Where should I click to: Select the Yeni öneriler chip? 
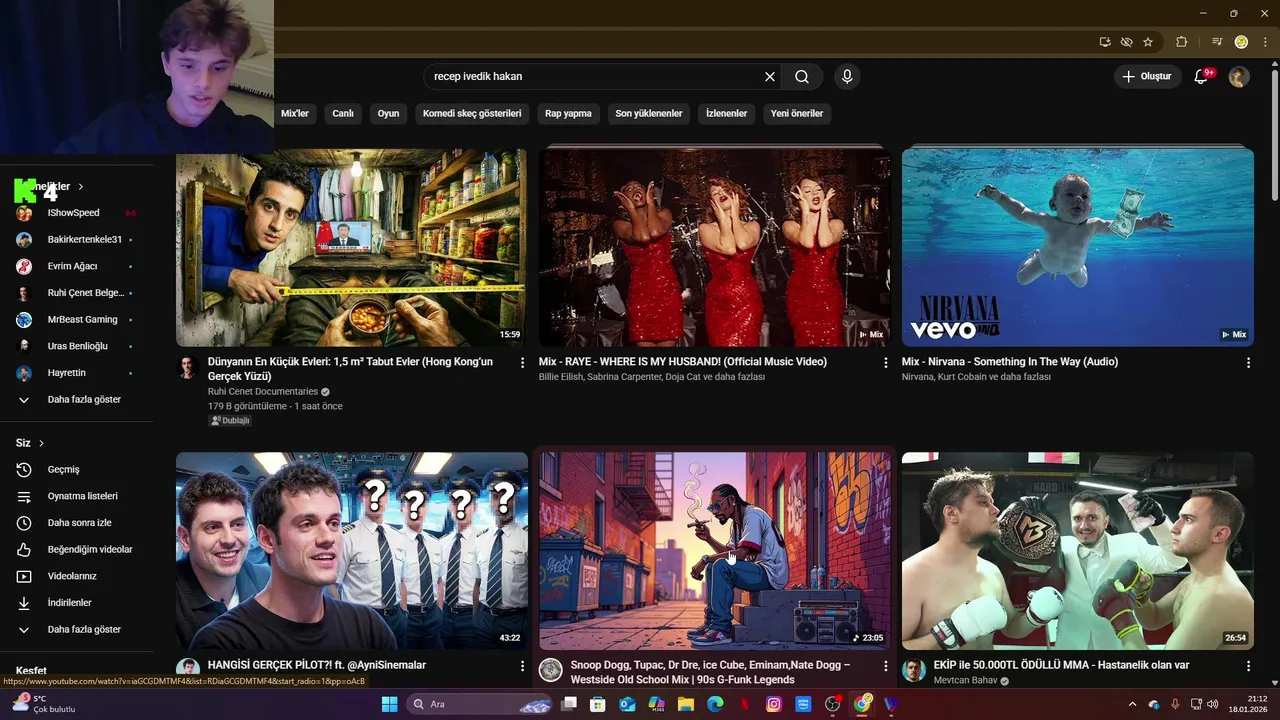pos(797,114)
